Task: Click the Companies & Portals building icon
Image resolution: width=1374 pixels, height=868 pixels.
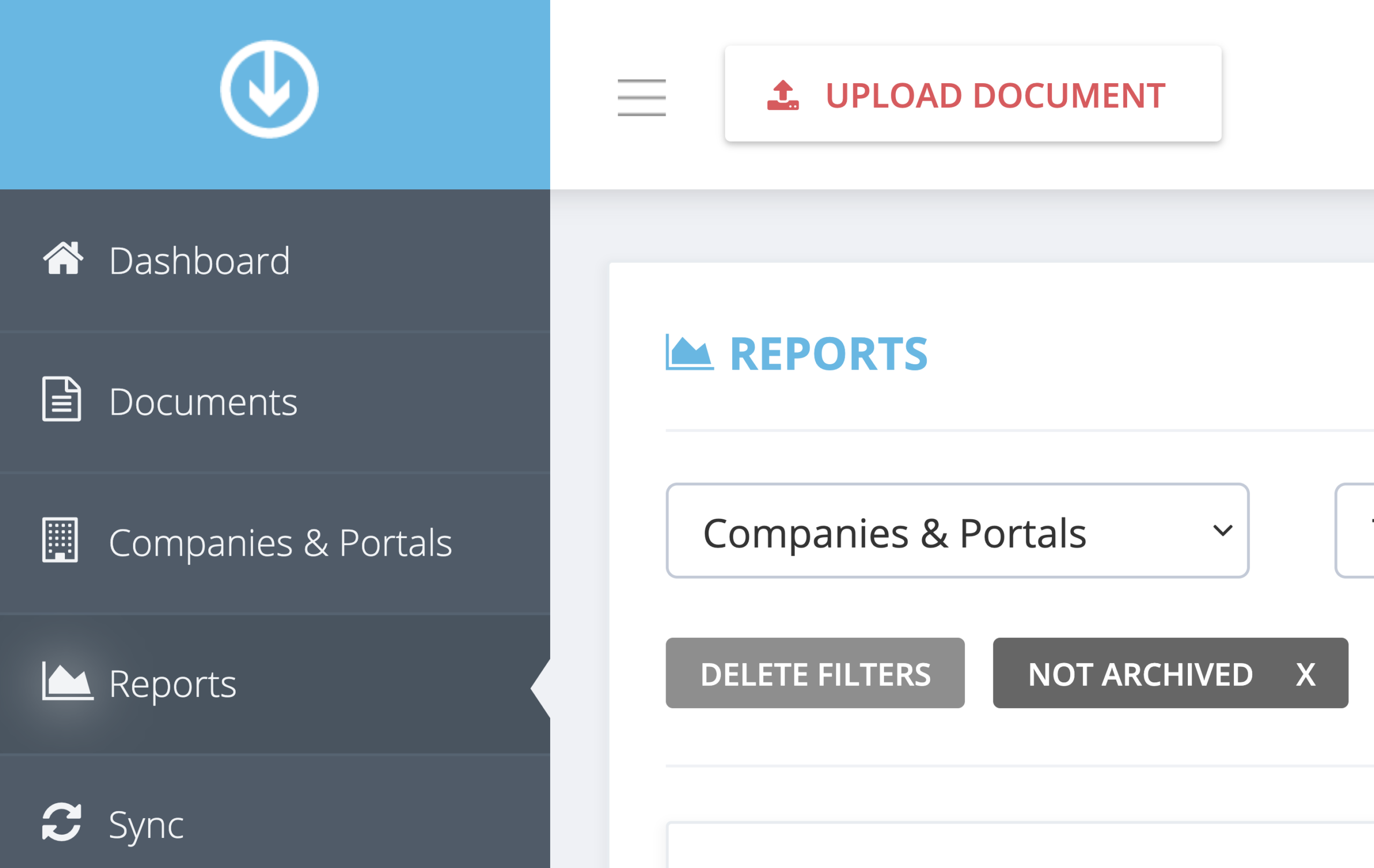Action: (60, 540)
